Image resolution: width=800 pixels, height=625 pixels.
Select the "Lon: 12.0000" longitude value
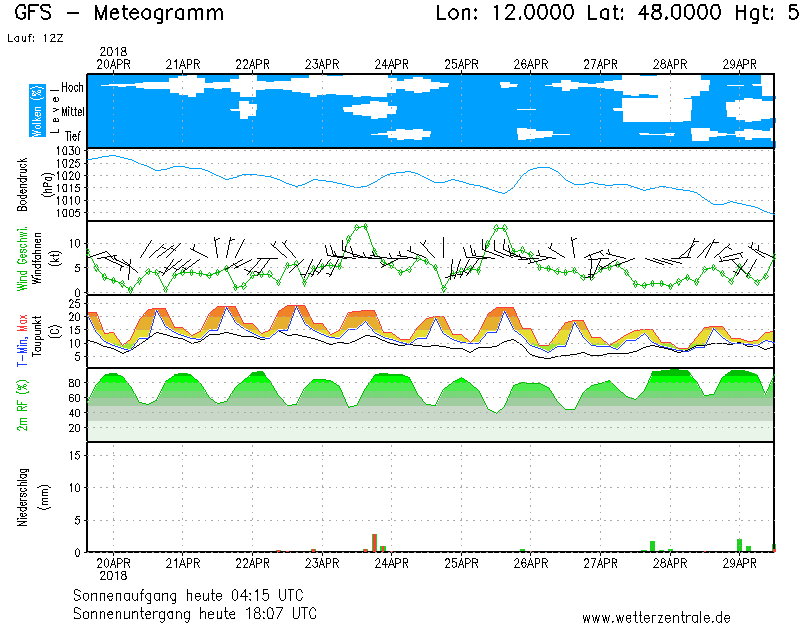tap(505, 13)
